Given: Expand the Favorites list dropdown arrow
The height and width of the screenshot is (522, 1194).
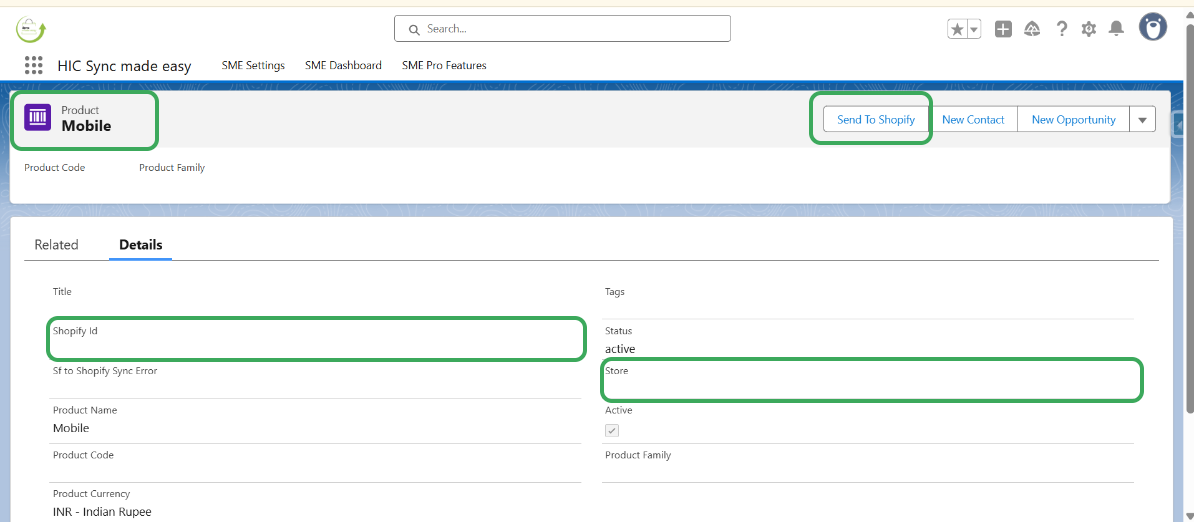Looking at the screenshot, I should (x=975, y=29).
